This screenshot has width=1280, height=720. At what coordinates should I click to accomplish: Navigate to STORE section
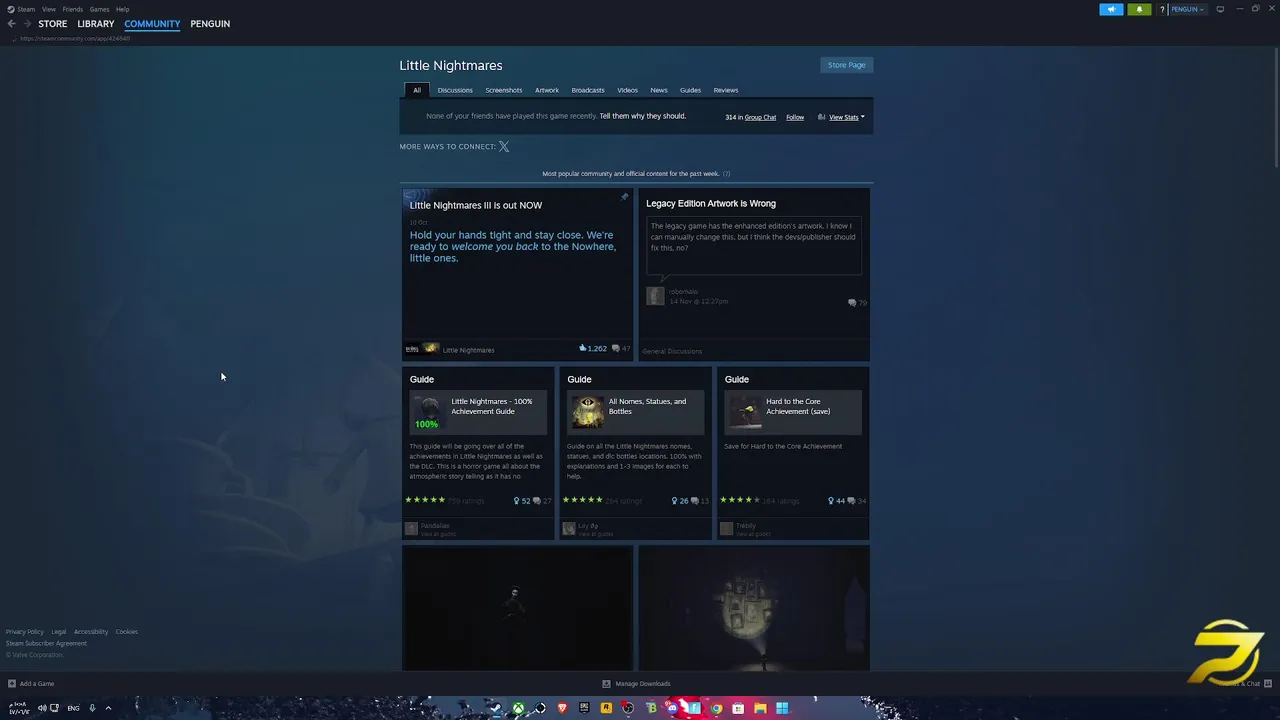pyautogui.click(x=53, y=24)
